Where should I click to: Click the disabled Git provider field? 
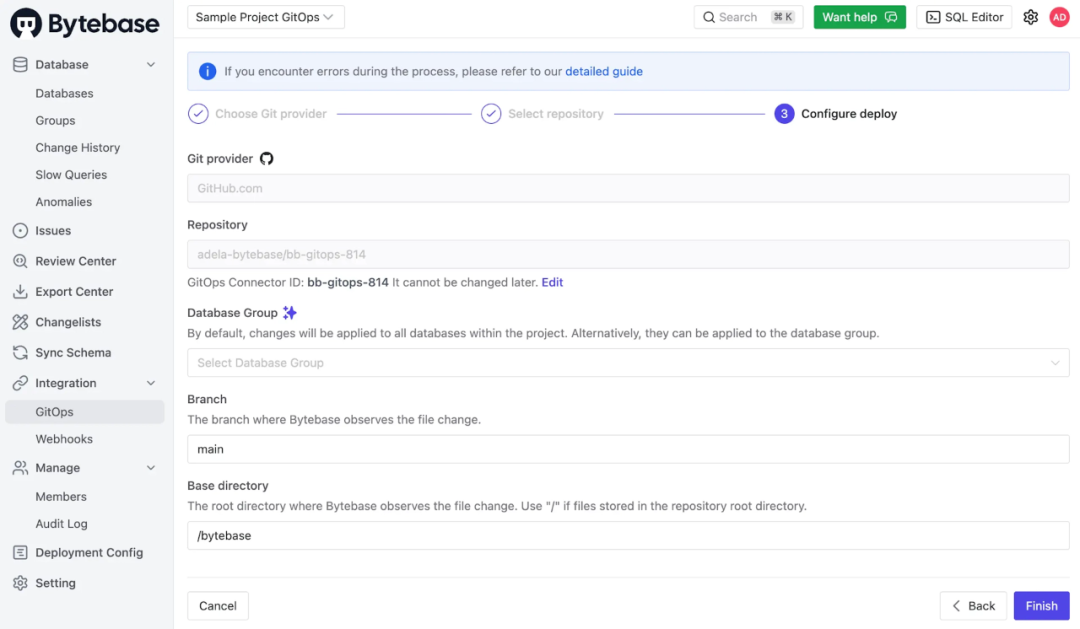[x=628, y=188]
